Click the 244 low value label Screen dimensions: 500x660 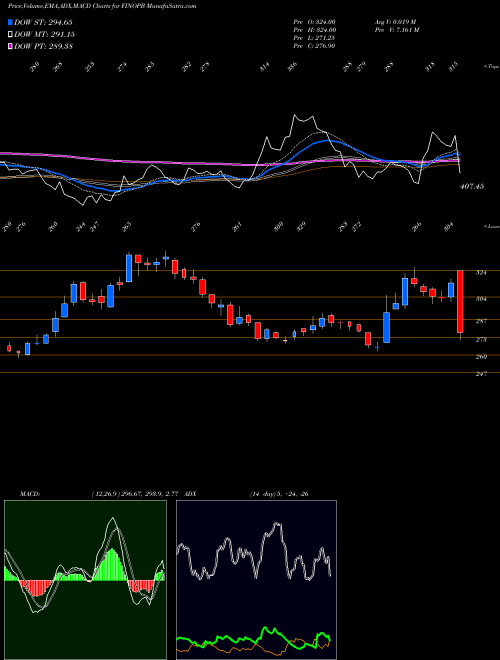tap(80, 227)
